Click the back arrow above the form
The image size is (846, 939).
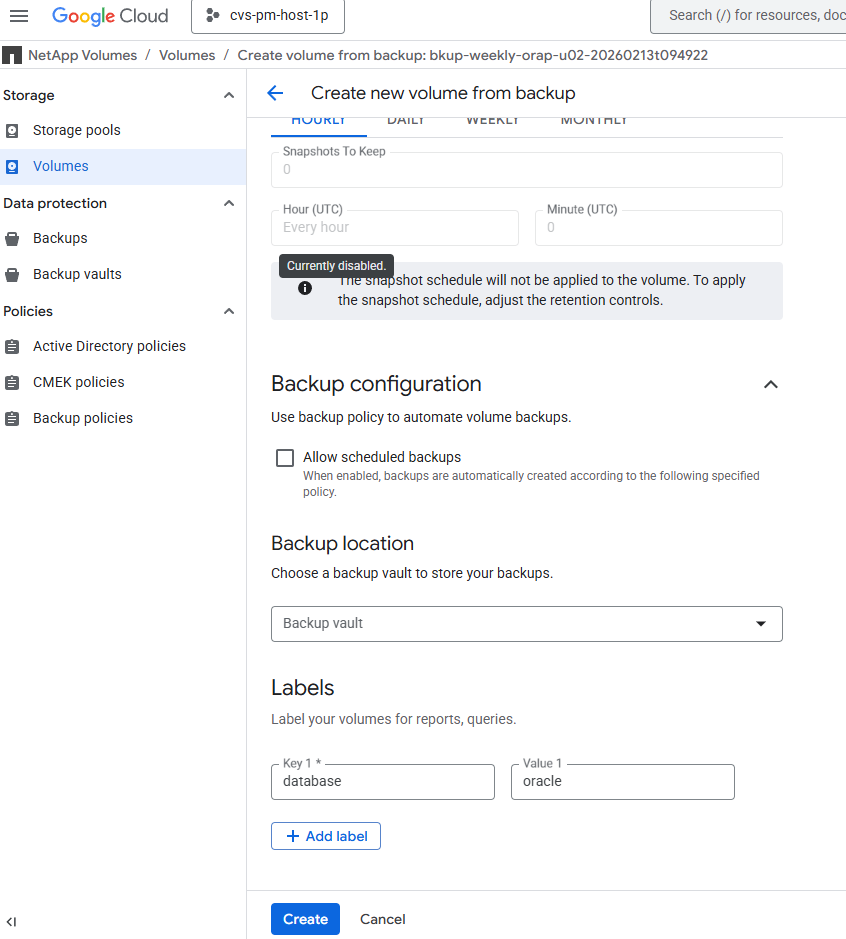point(275,92)
